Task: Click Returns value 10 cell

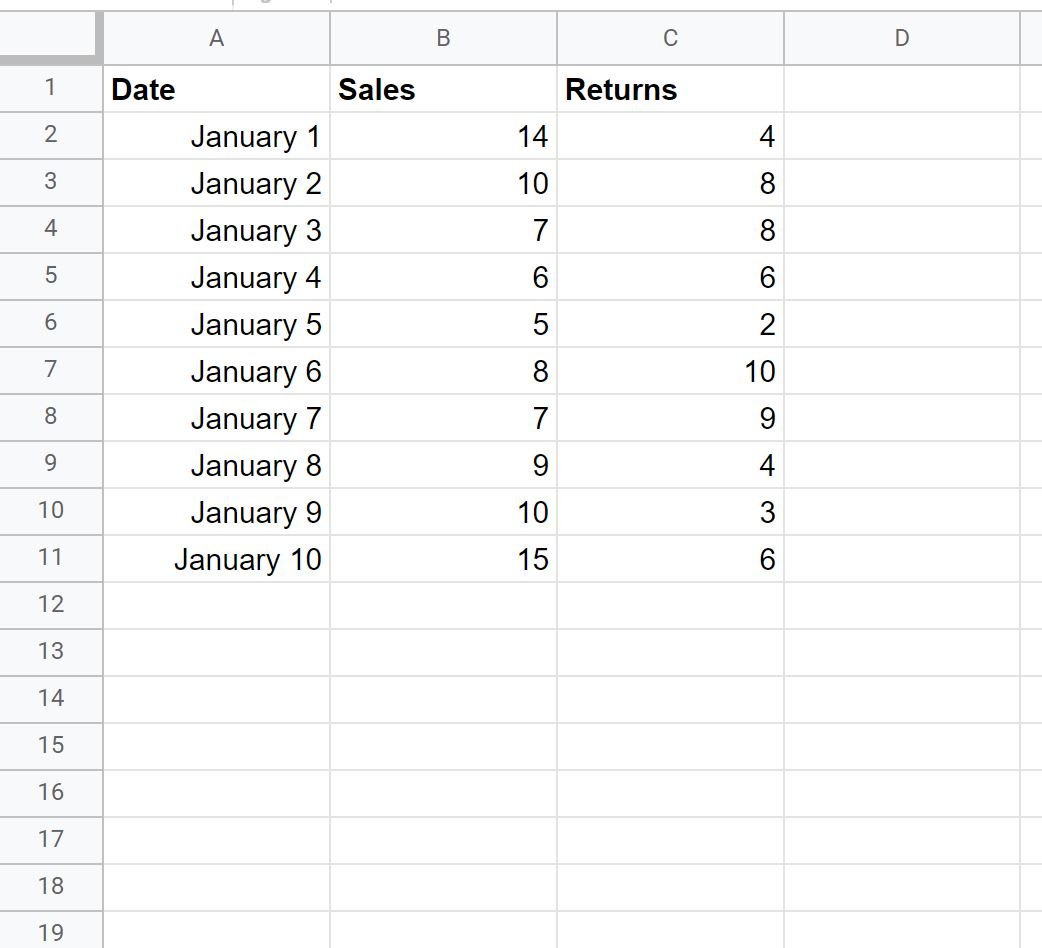Action: point(670,371)
